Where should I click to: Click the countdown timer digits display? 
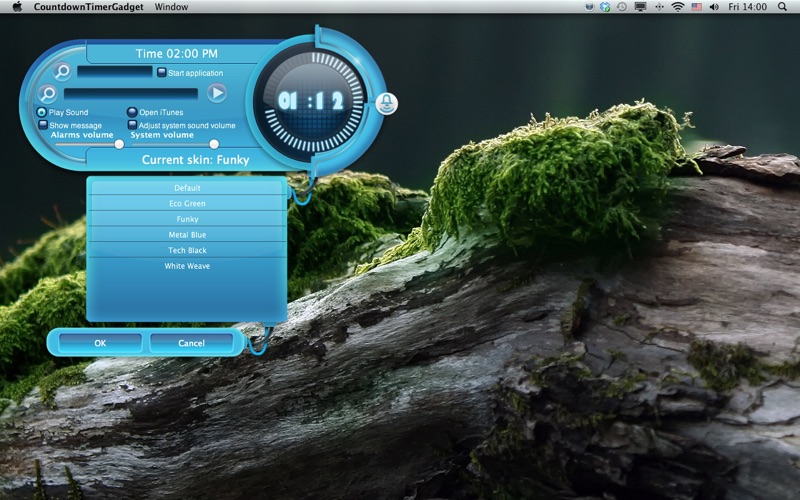311,101
